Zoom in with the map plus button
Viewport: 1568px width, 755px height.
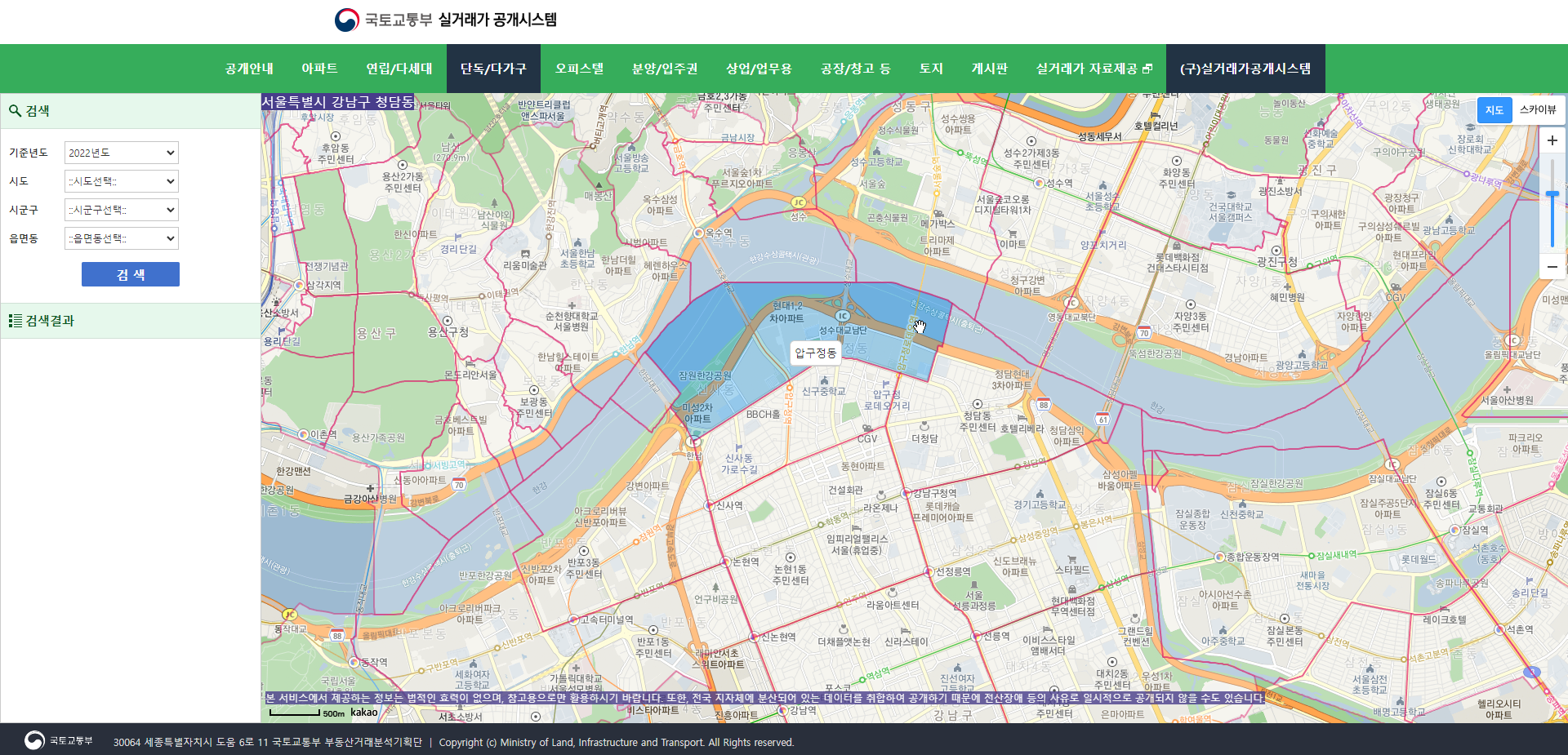1552,140
